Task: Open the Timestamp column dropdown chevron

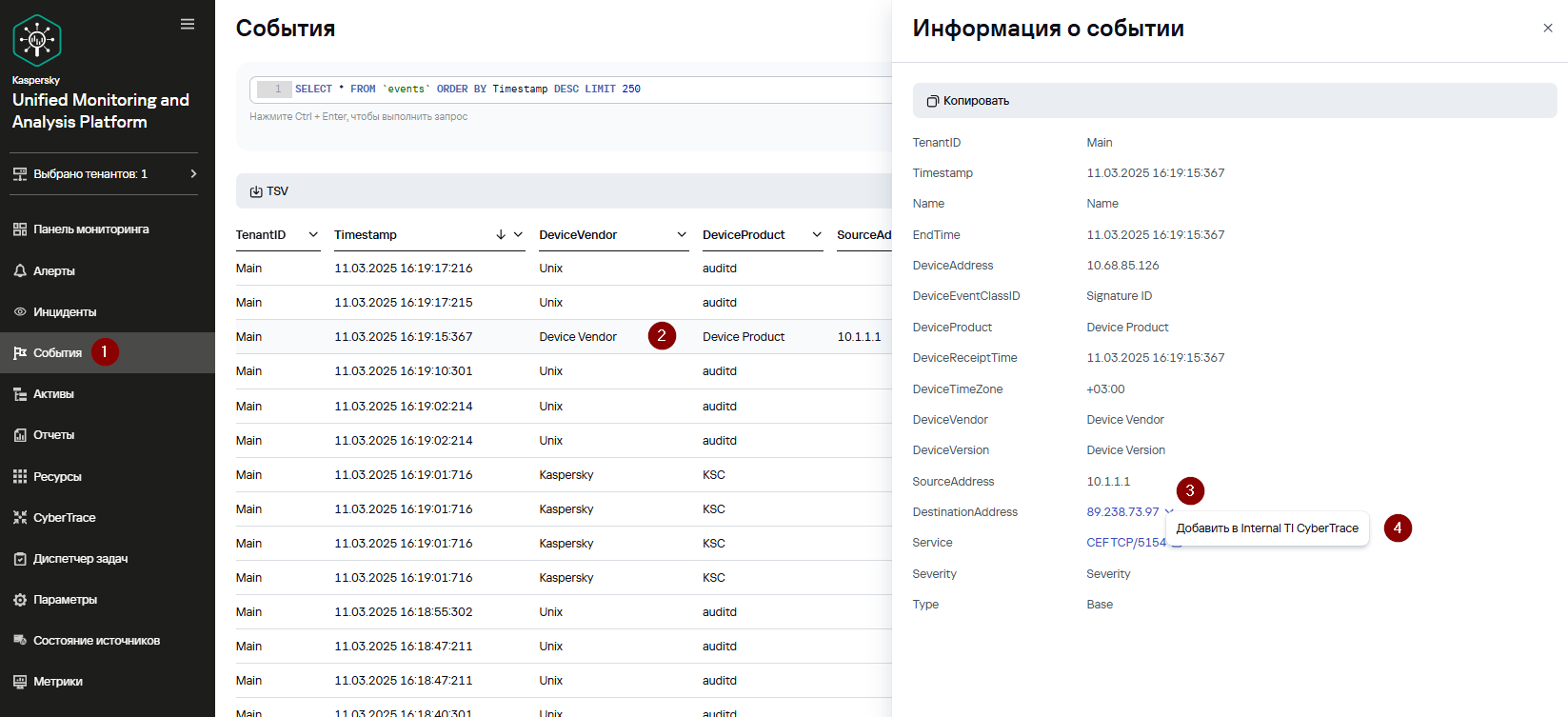Action: (x=518, y=235)
